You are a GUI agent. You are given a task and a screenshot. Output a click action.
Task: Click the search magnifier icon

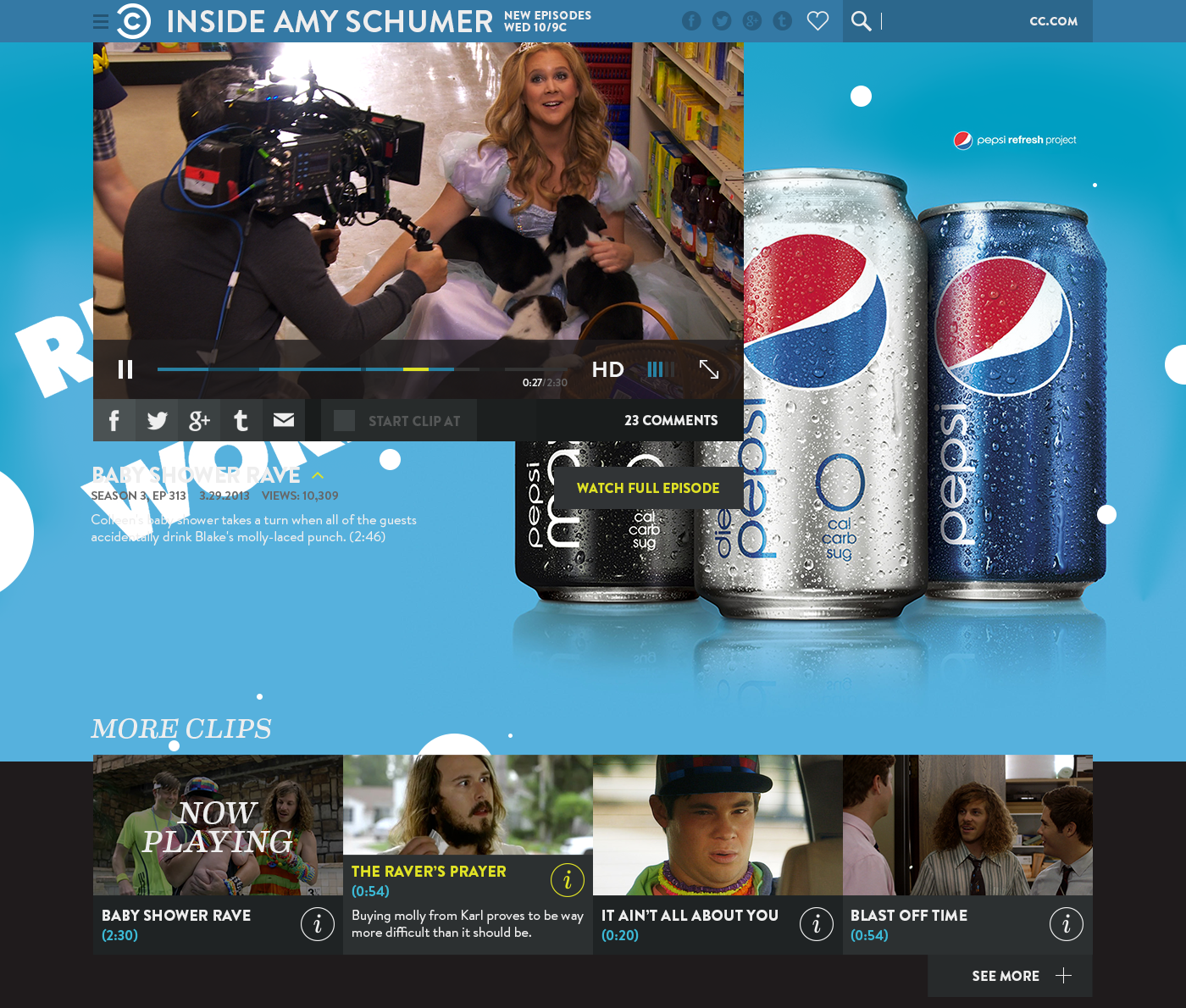(x=861, y=21)
